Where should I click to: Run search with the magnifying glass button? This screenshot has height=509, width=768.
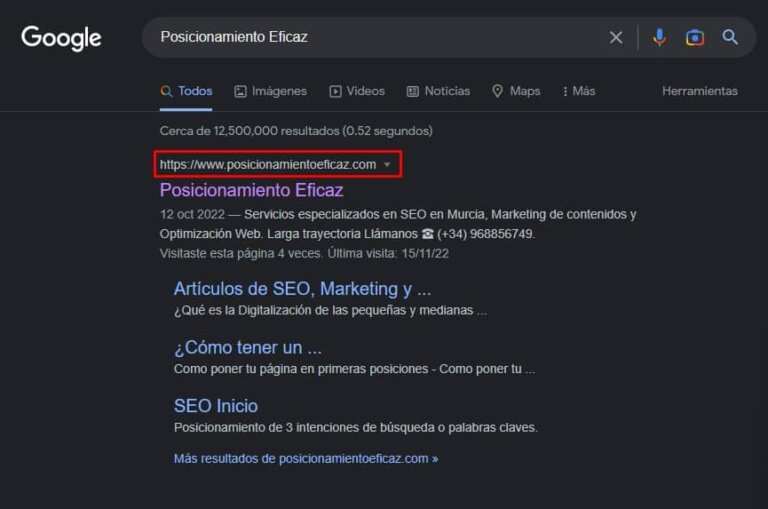730,37
